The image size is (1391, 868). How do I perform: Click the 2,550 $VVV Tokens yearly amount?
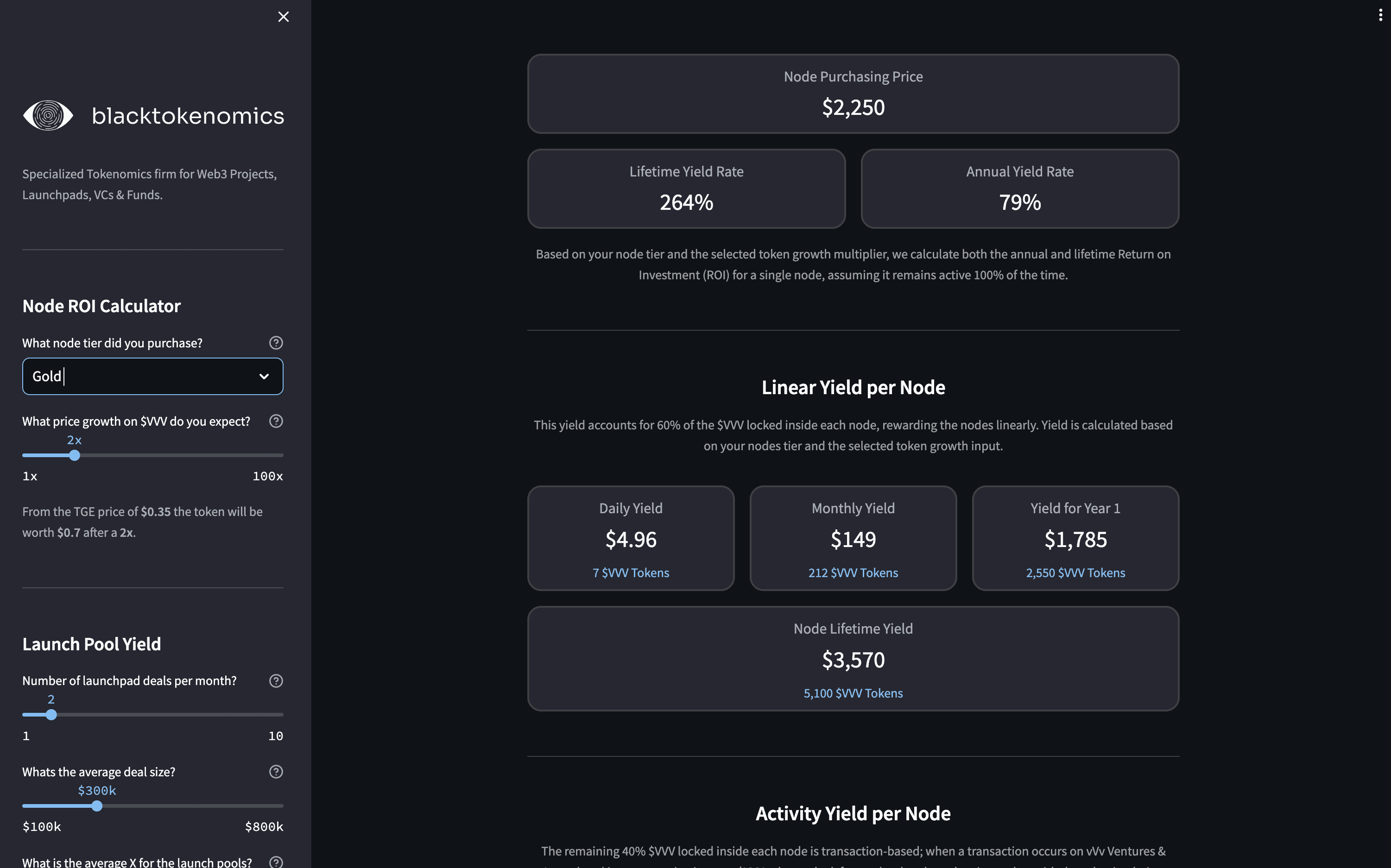tap(1075, 572)
